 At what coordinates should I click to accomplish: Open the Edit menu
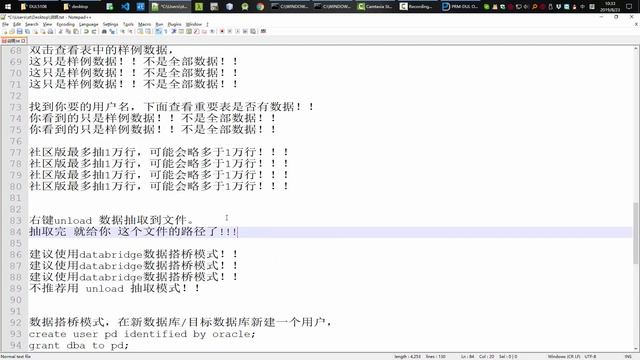click(17, 24)
